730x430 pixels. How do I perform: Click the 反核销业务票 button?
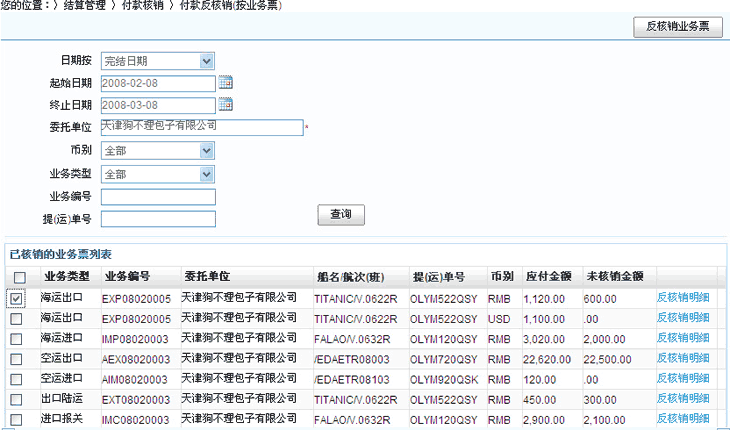[677, 27]
